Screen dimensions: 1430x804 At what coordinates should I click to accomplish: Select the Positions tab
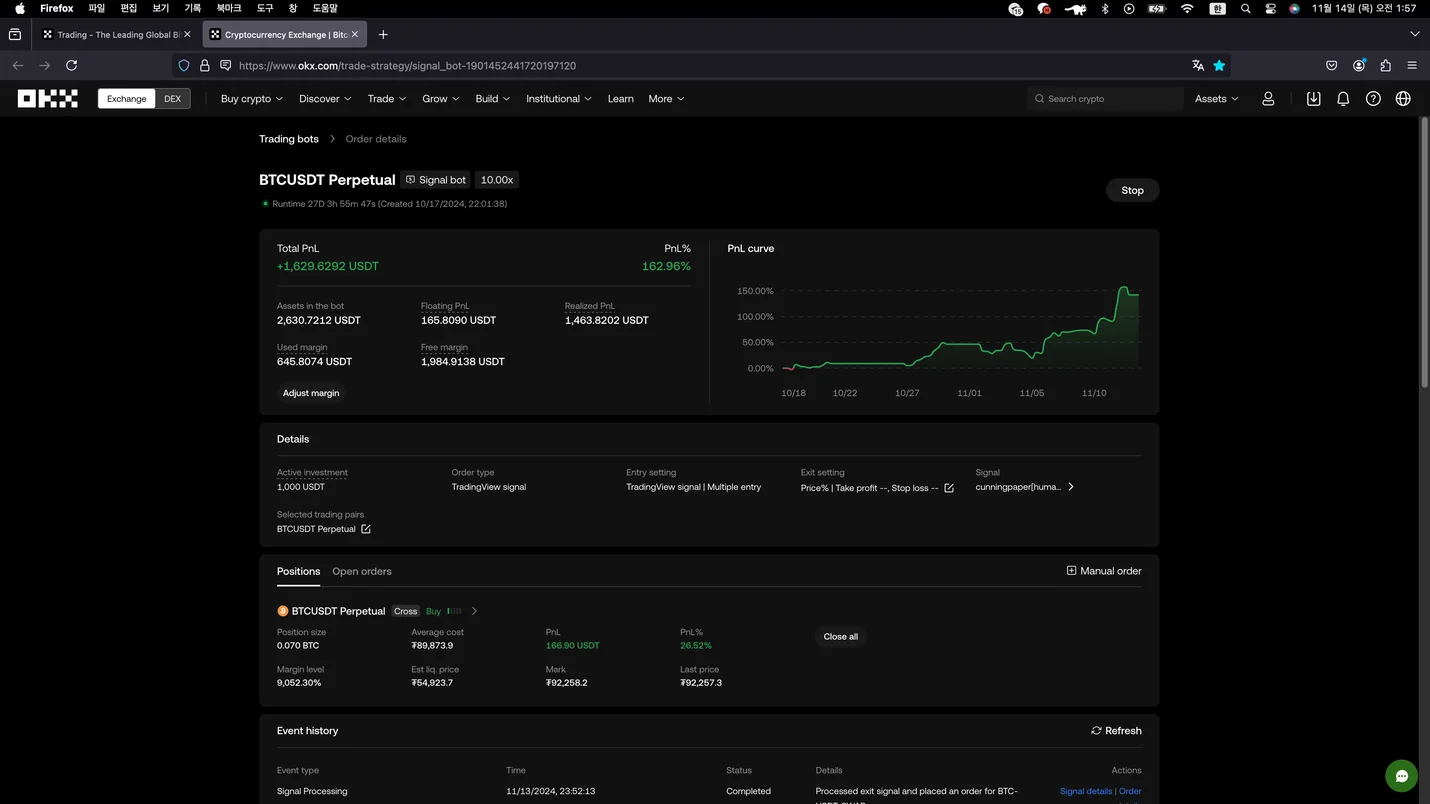(x=298, y=571)
